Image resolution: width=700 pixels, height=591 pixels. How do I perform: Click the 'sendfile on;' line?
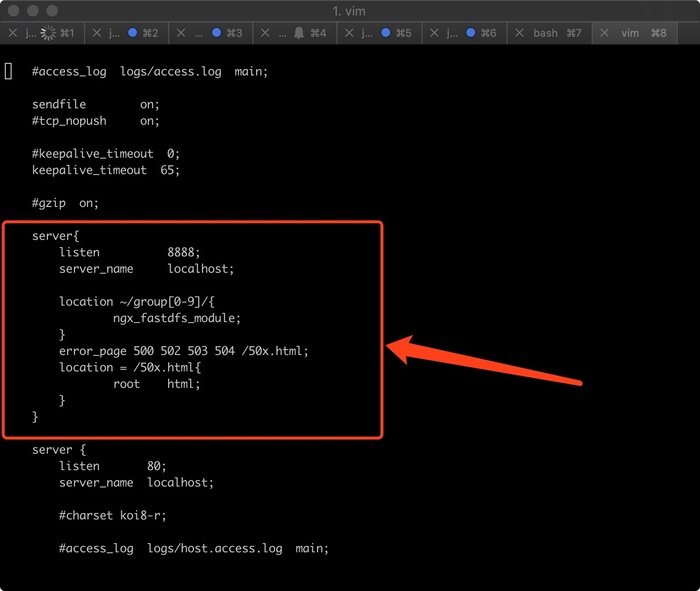[96, 104]
